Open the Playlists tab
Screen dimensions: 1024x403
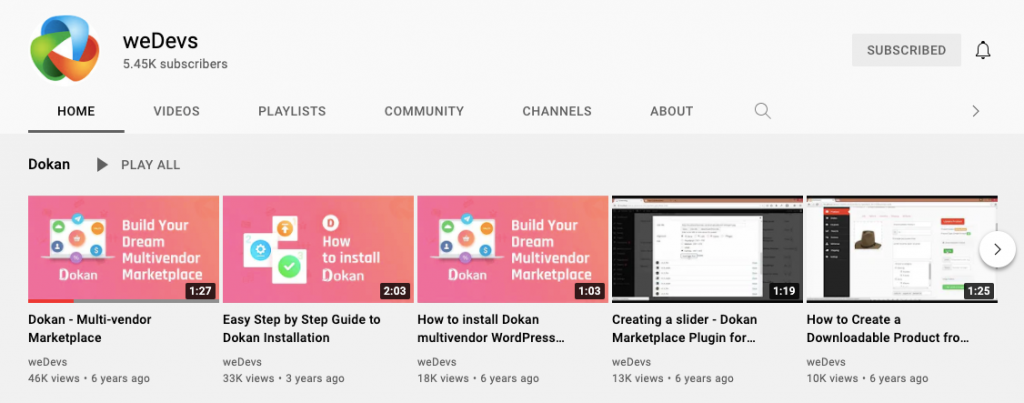pos(292,111)
